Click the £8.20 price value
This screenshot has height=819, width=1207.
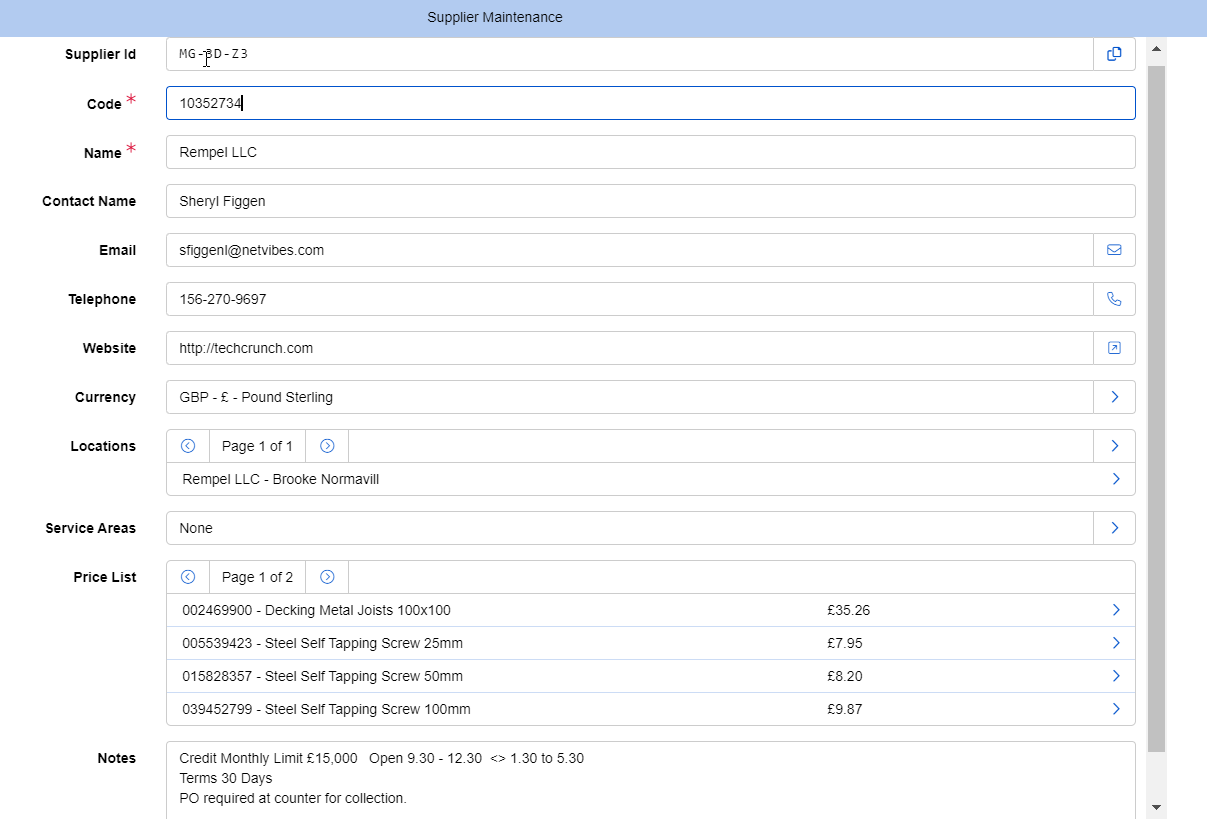click(x=844, y=676)
